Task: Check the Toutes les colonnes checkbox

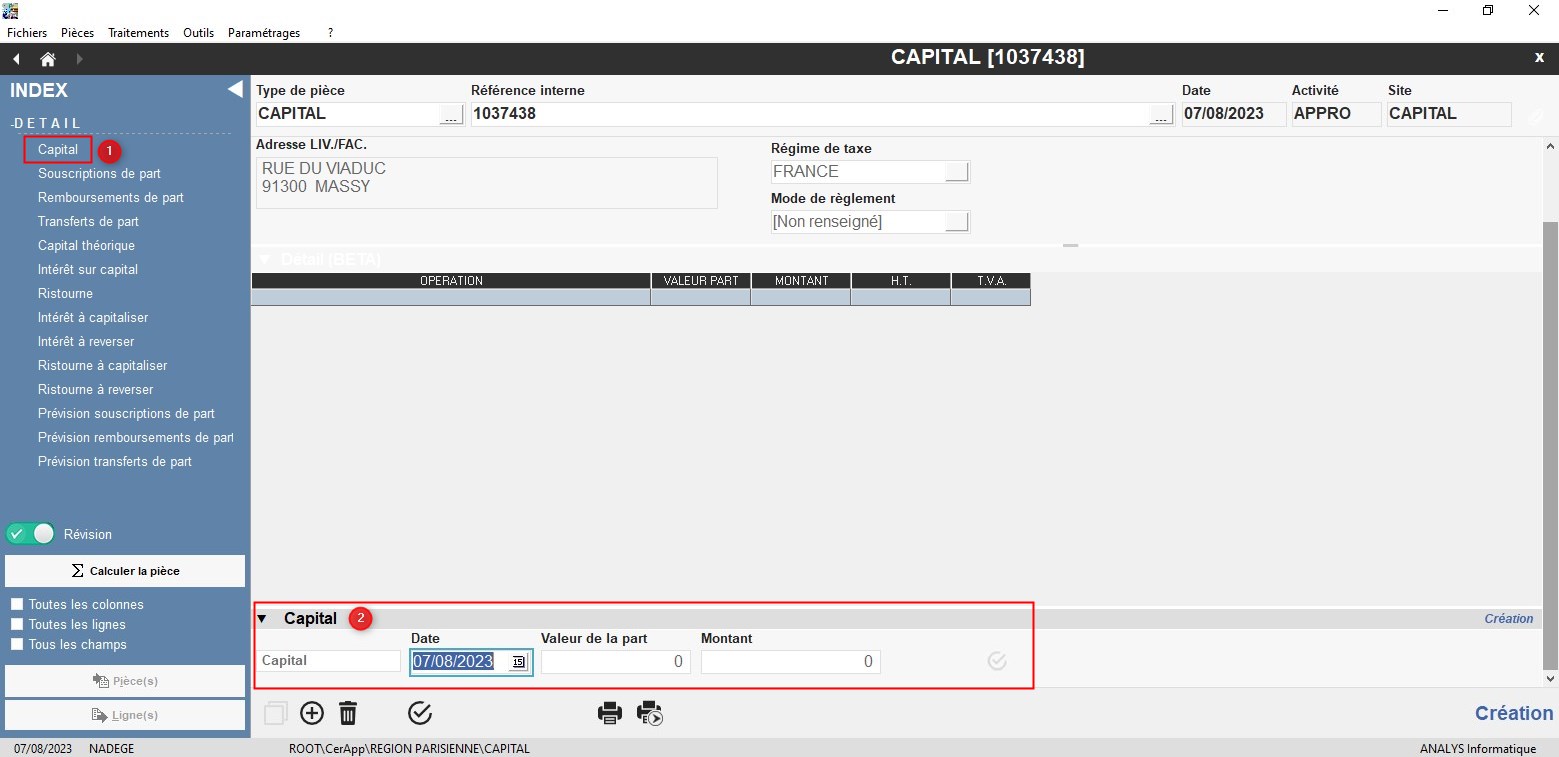Action: (x=17, y=605)
